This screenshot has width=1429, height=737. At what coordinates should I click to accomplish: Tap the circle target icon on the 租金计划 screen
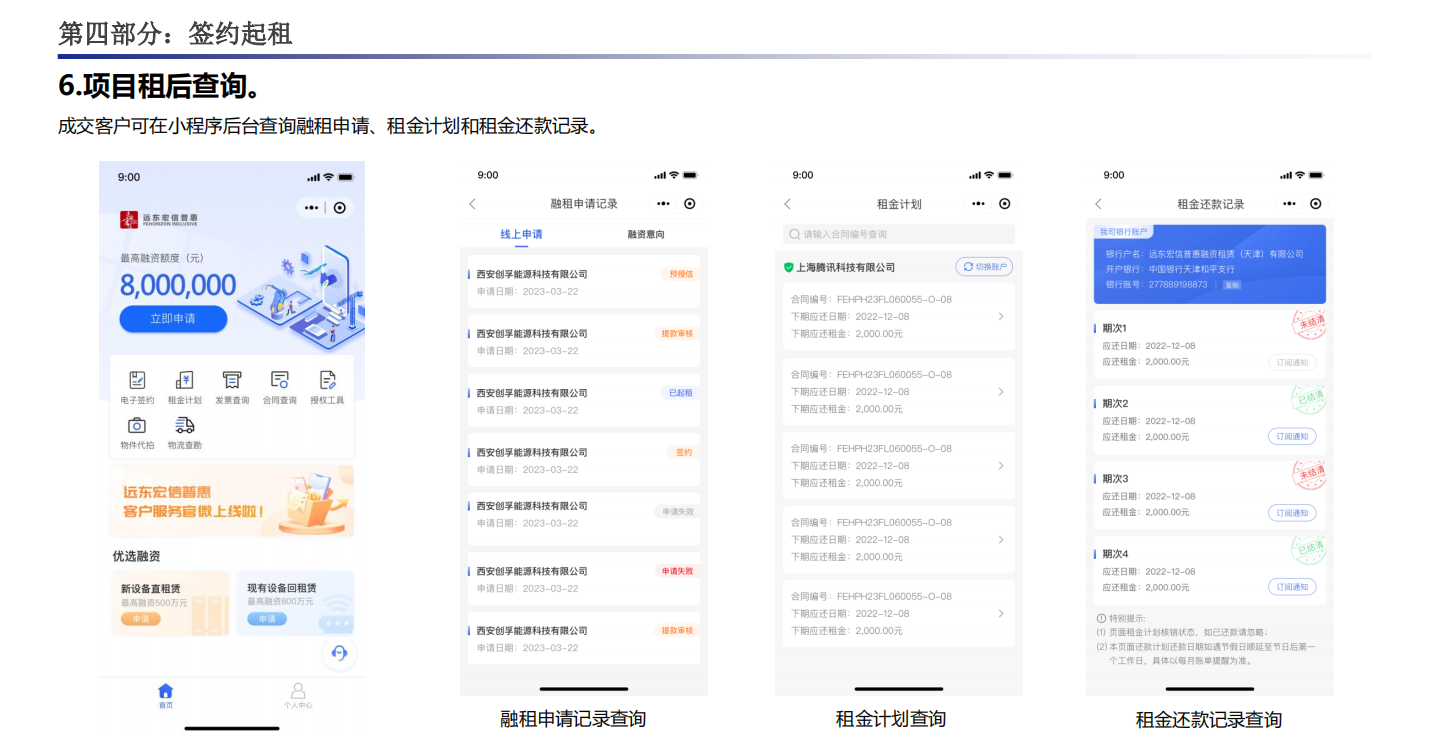tap(1005, 204)
